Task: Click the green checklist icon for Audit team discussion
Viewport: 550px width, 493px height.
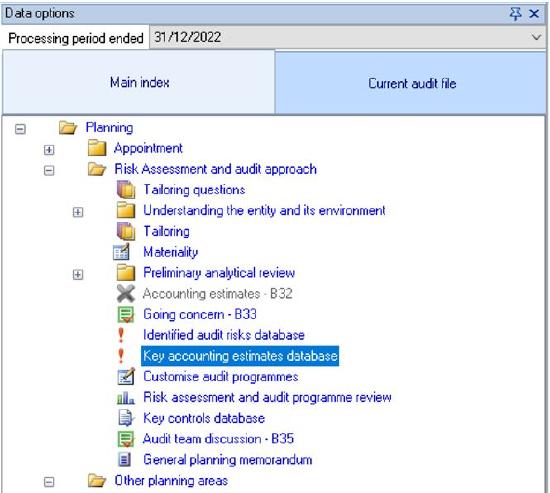Action: pos(126,439)
